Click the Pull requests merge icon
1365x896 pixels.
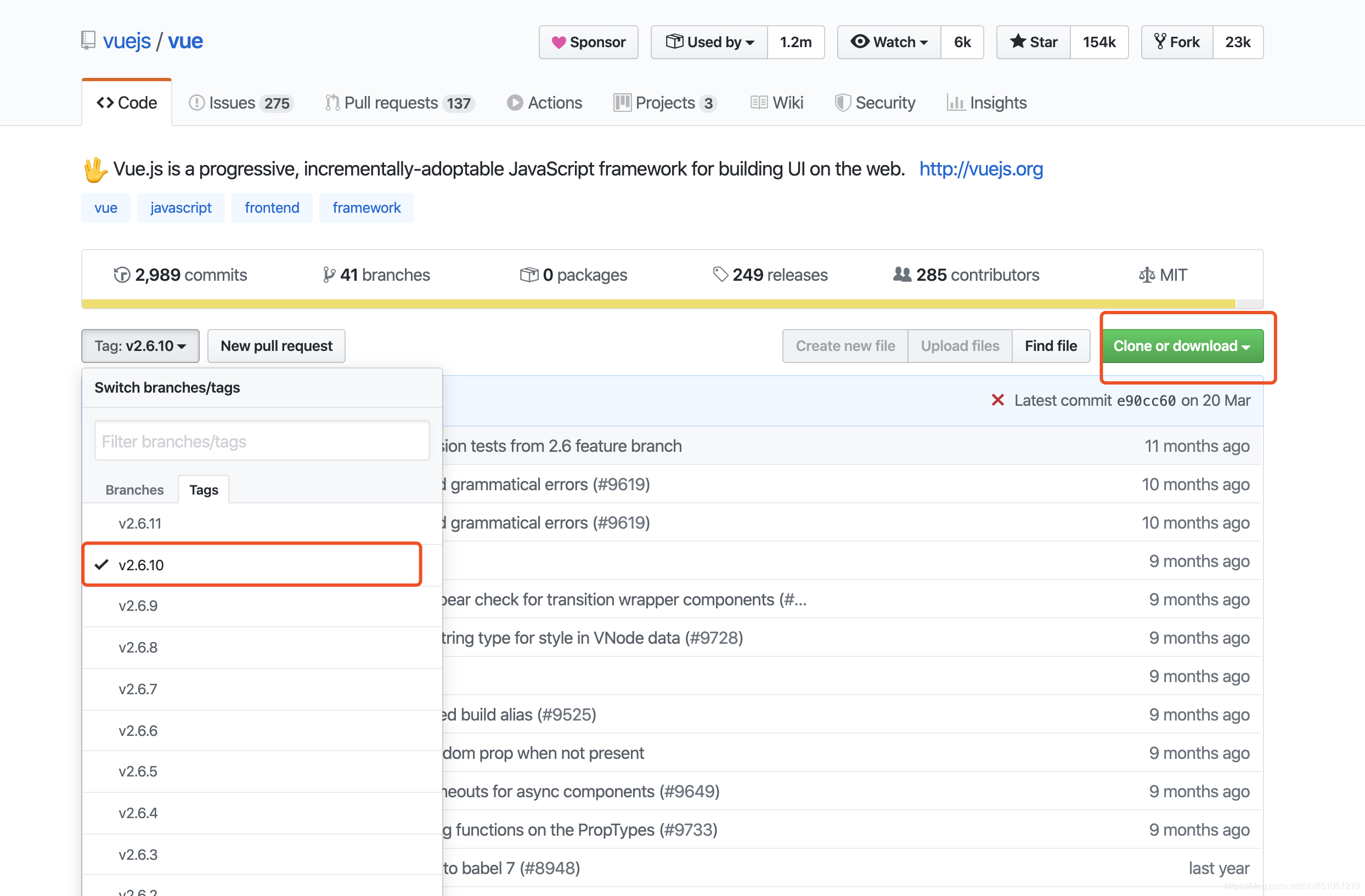(x=332, y=103)
